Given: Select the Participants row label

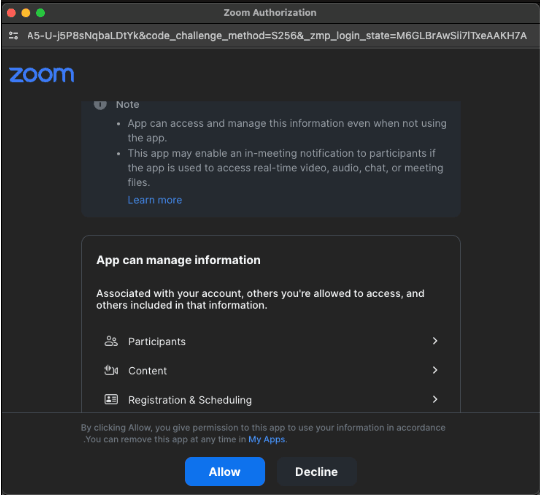Looking at the screenshot, I should pos(157,341).
